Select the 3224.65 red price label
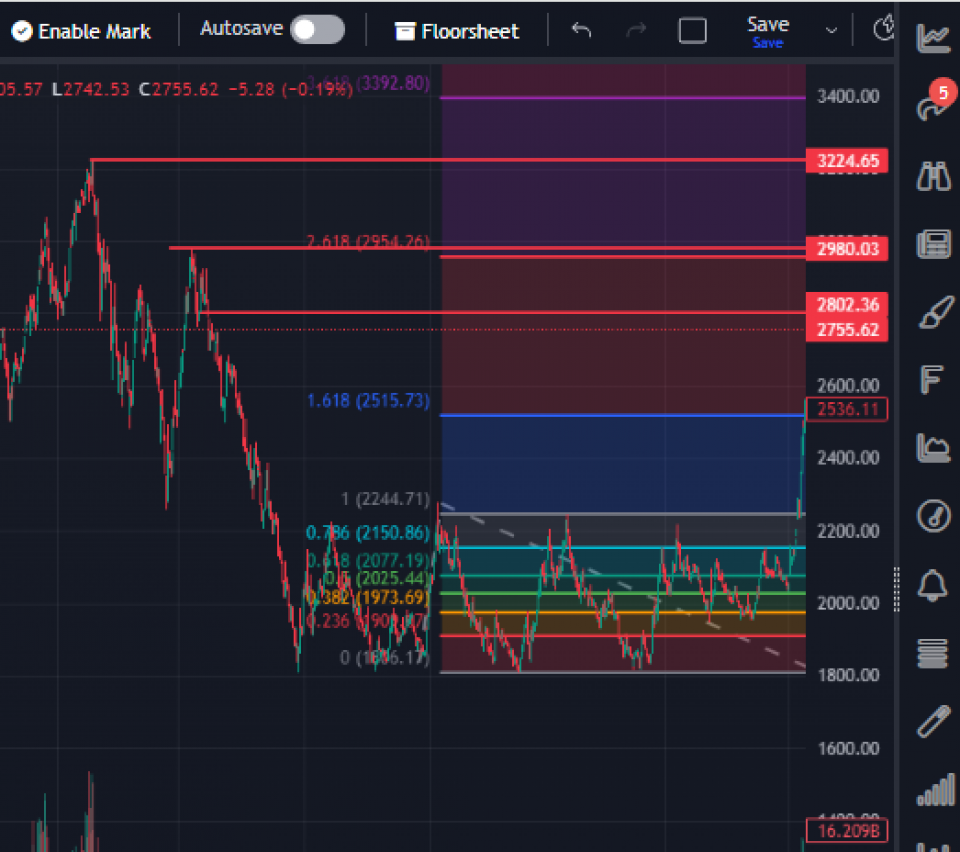The image size is (960, 852). coord(847,161)
